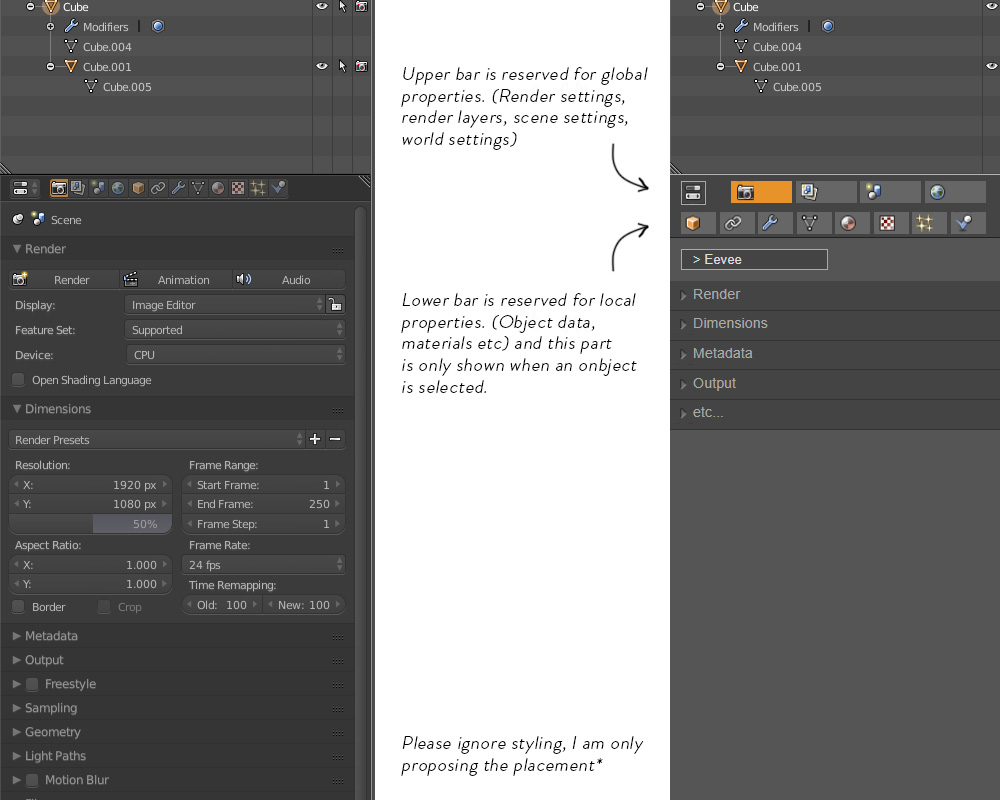The height and width of the screenshot is (800, 1000).
Task: Open editor type button in right mockup
Action: point(693,193)
